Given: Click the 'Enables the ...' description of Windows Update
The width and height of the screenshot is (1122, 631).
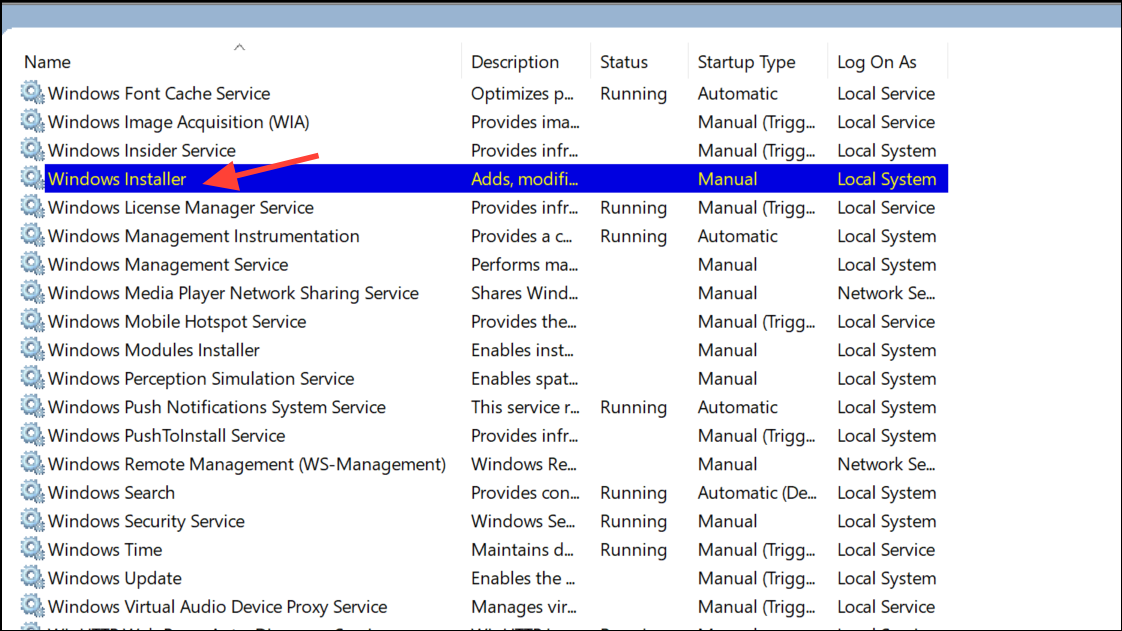Looking at the screenshot, I should pyautogui.click(x=522, y=579).
